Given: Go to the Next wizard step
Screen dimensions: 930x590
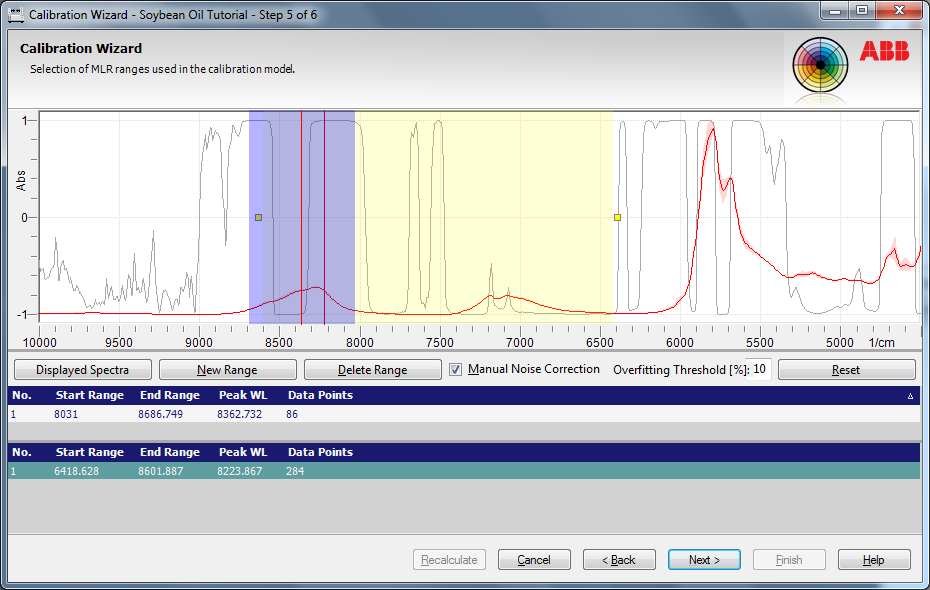Looking at the screenshot, I should 704,560.
